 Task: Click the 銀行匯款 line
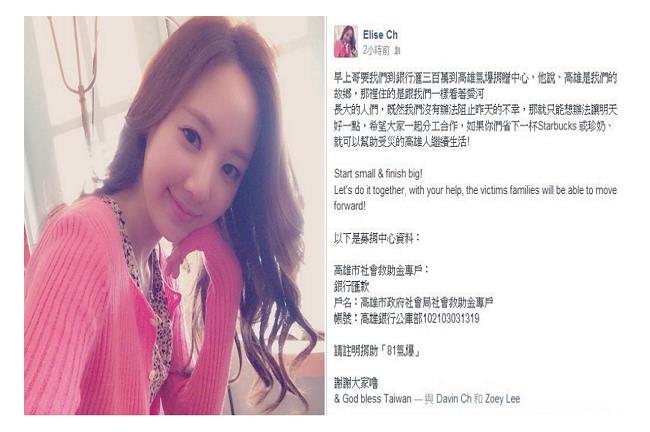[x=351, y=286]
